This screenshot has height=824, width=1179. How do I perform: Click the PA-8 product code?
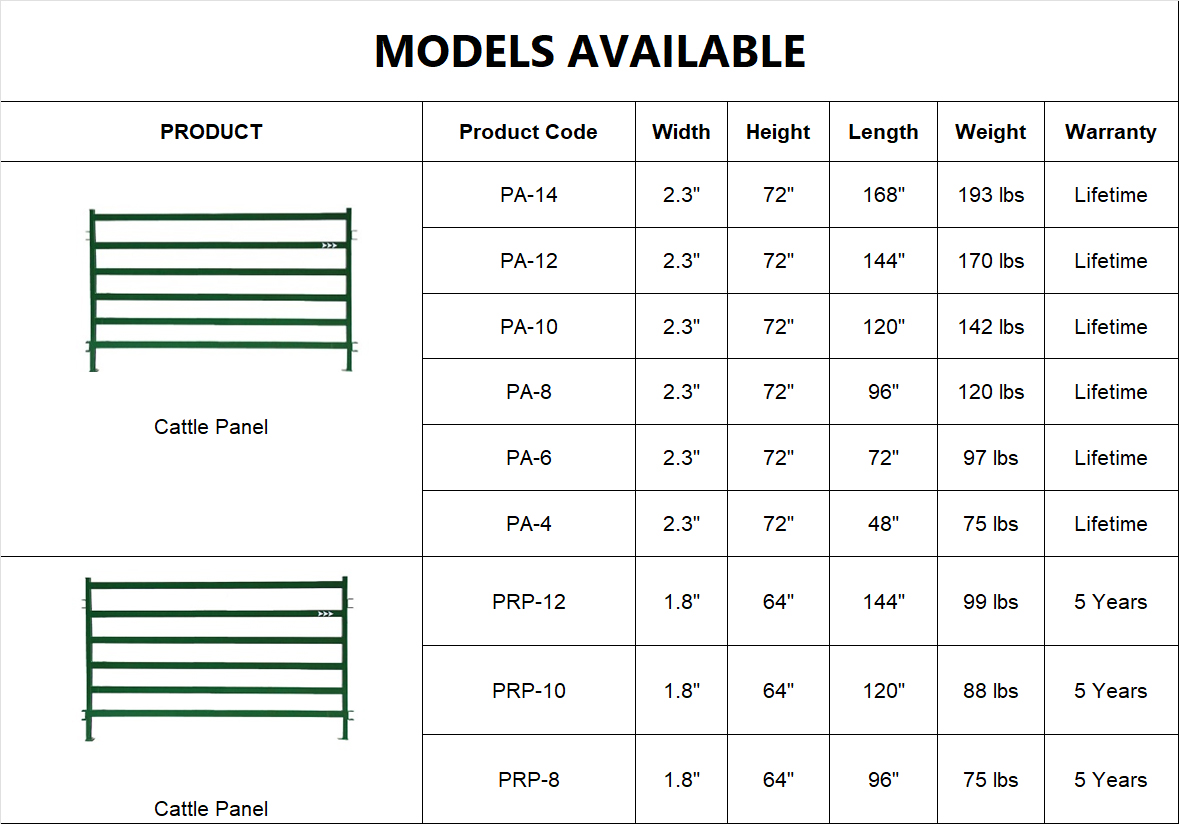coord(529,392)
